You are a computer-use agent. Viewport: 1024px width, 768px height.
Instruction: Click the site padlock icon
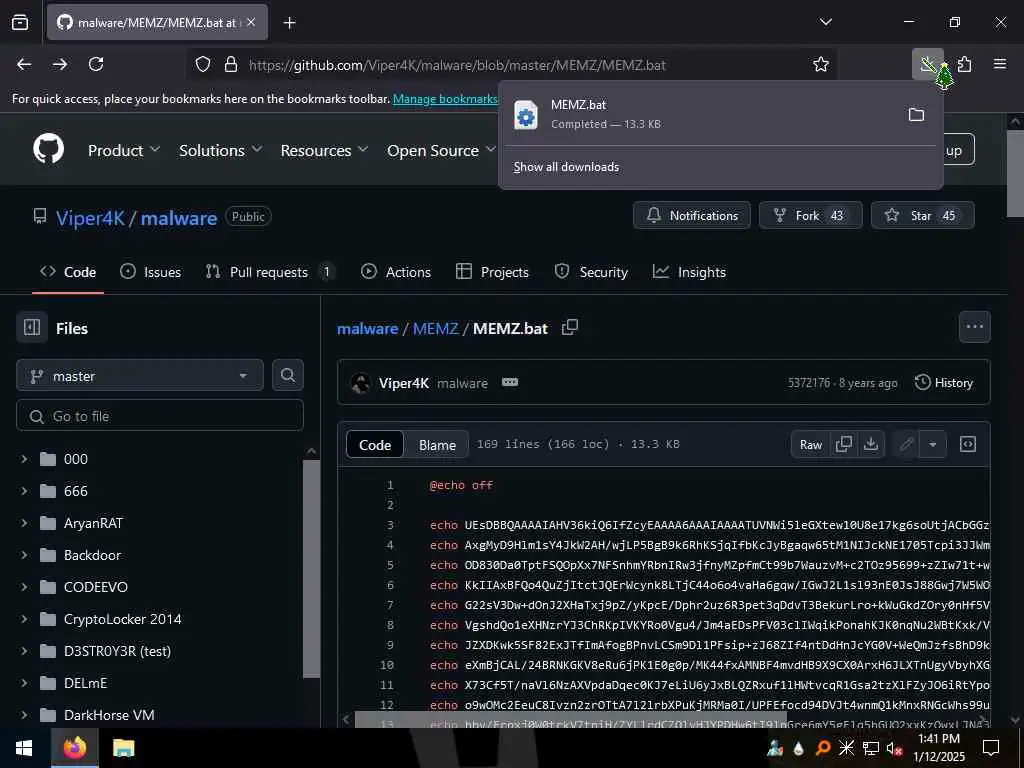tap(231, 65)
